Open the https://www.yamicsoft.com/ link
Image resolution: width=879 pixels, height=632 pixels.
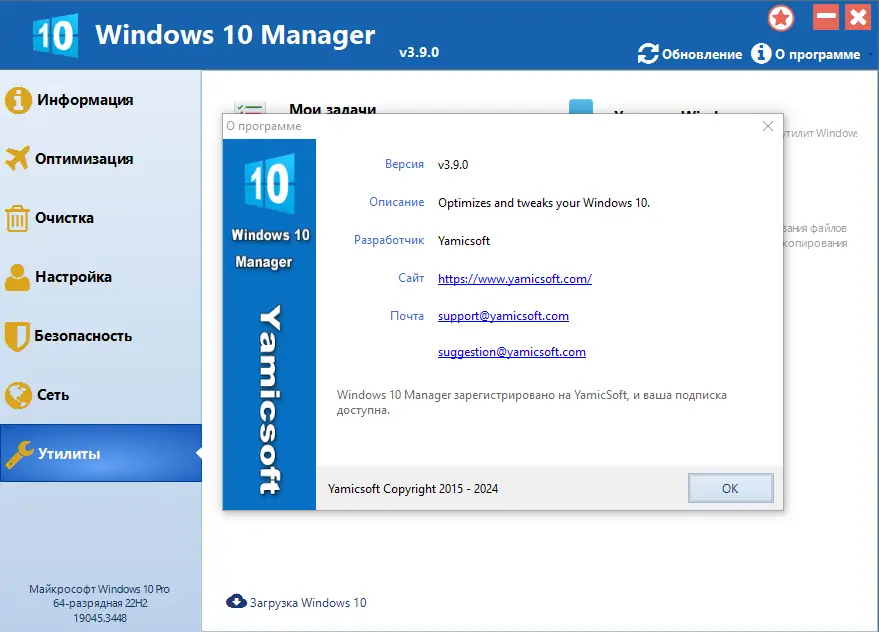(x=515, y=279)
